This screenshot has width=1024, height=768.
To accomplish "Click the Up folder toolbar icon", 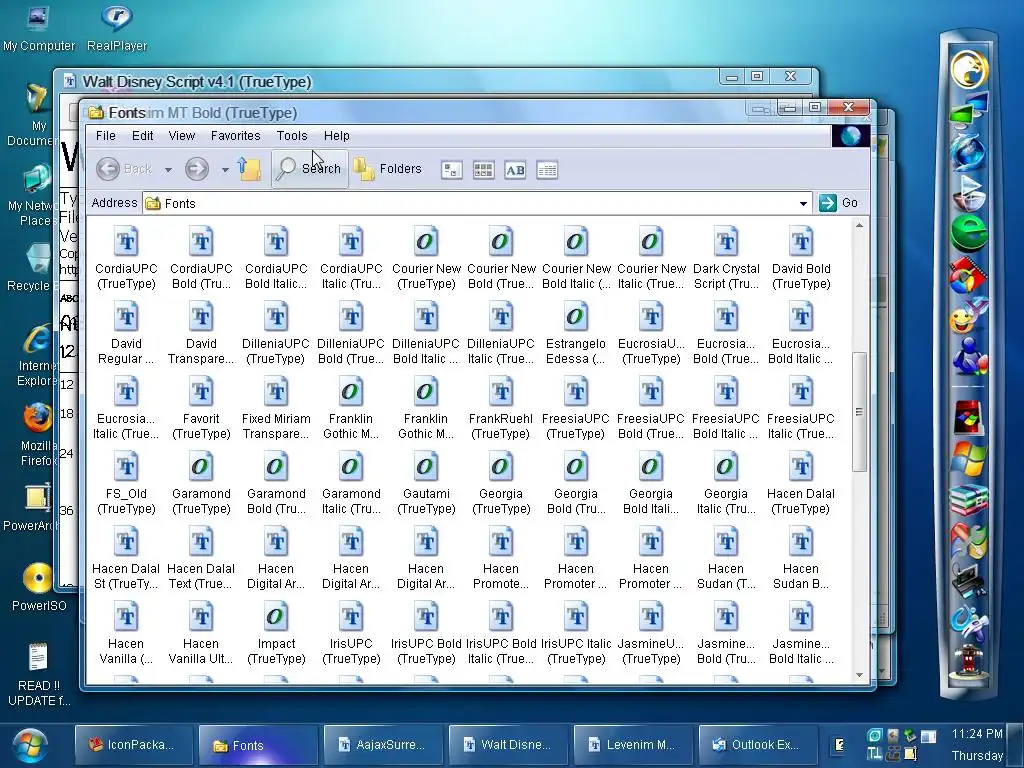I will click(x=249, y=169).
